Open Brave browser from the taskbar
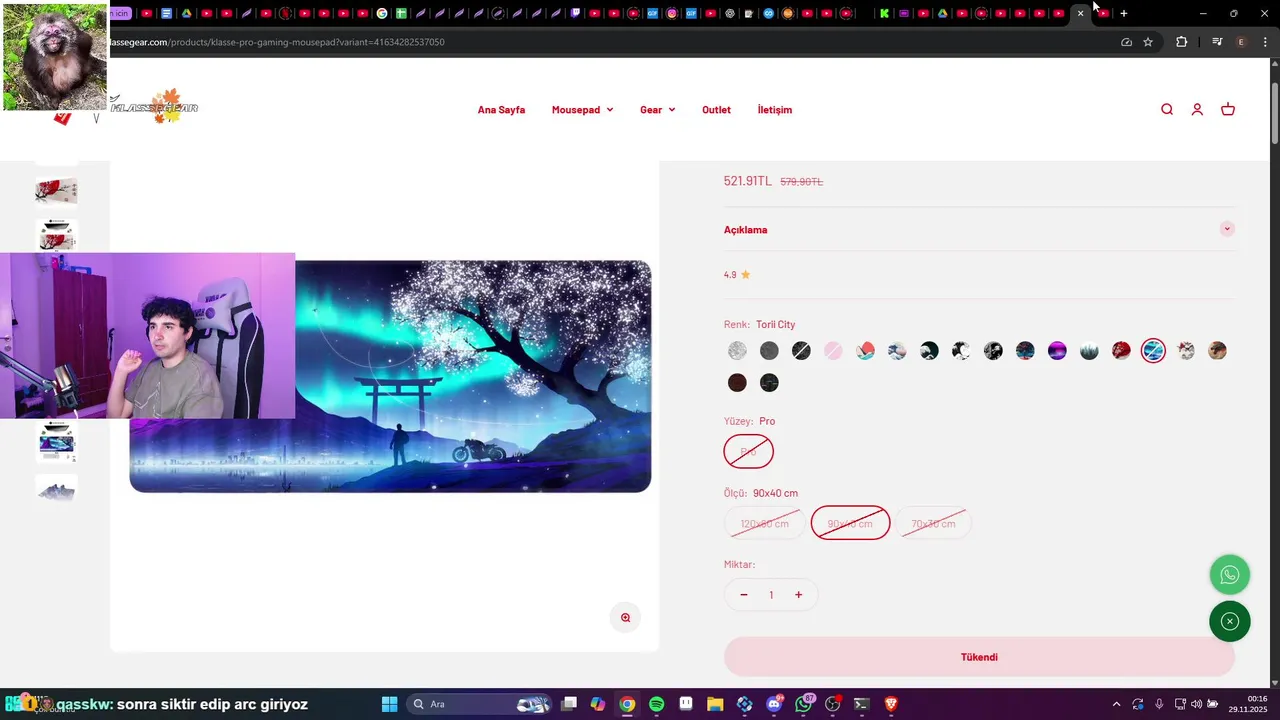This screenshot has height=720, width=1280. pos(891,704)
